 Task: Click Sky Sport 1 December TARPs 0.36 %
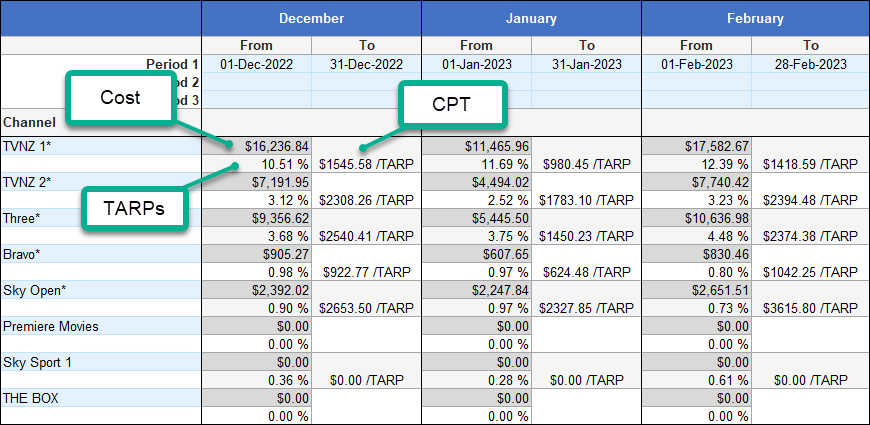[256, 380]
